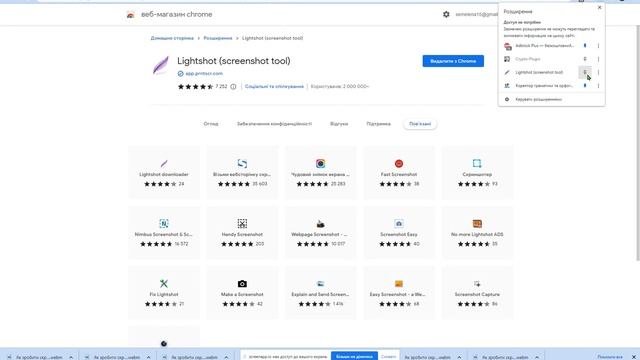The height and width of the screenshot is (360, 640).
Task: Open more actions menu for Lightshot extension
Action: pyautogui.click(x=598, y=72)
